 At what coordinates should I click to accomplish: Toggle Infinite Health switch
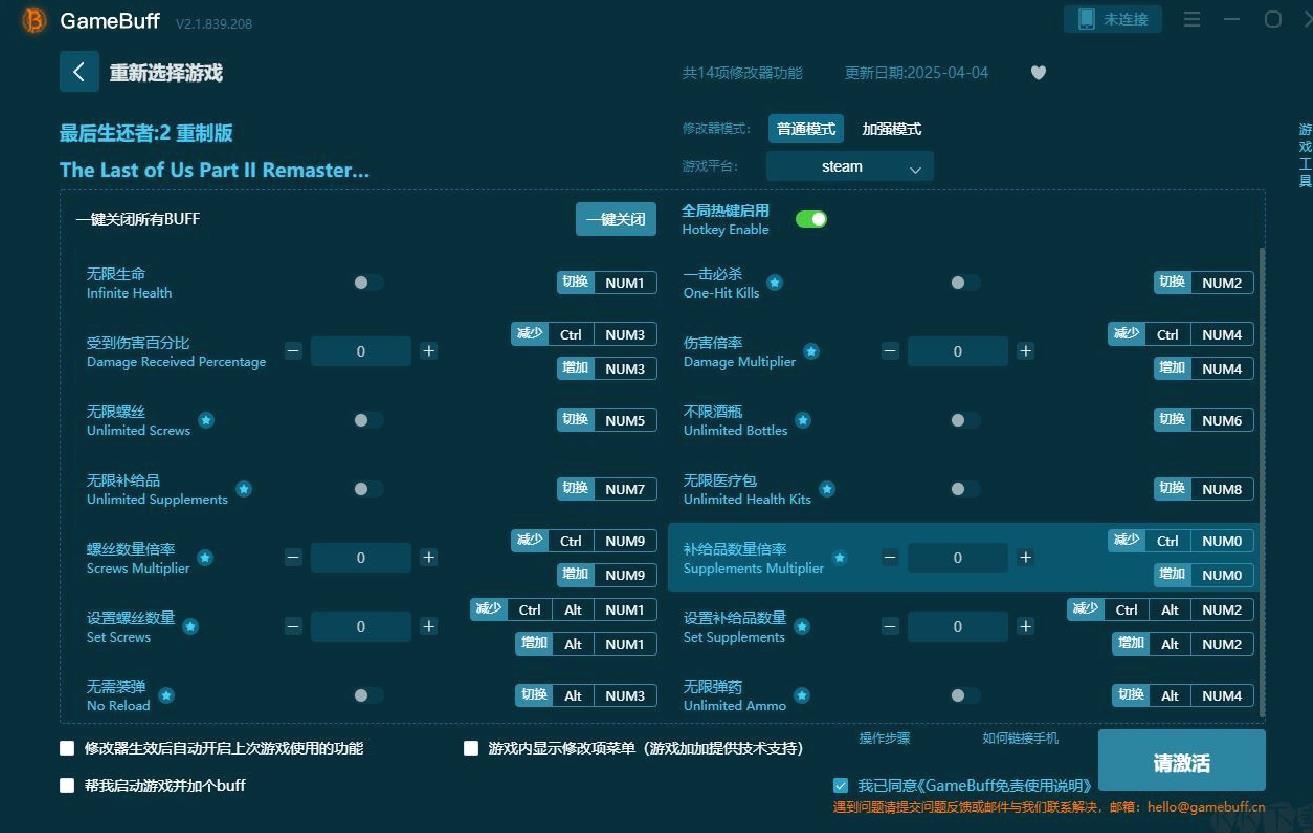(x=367, y=283)
